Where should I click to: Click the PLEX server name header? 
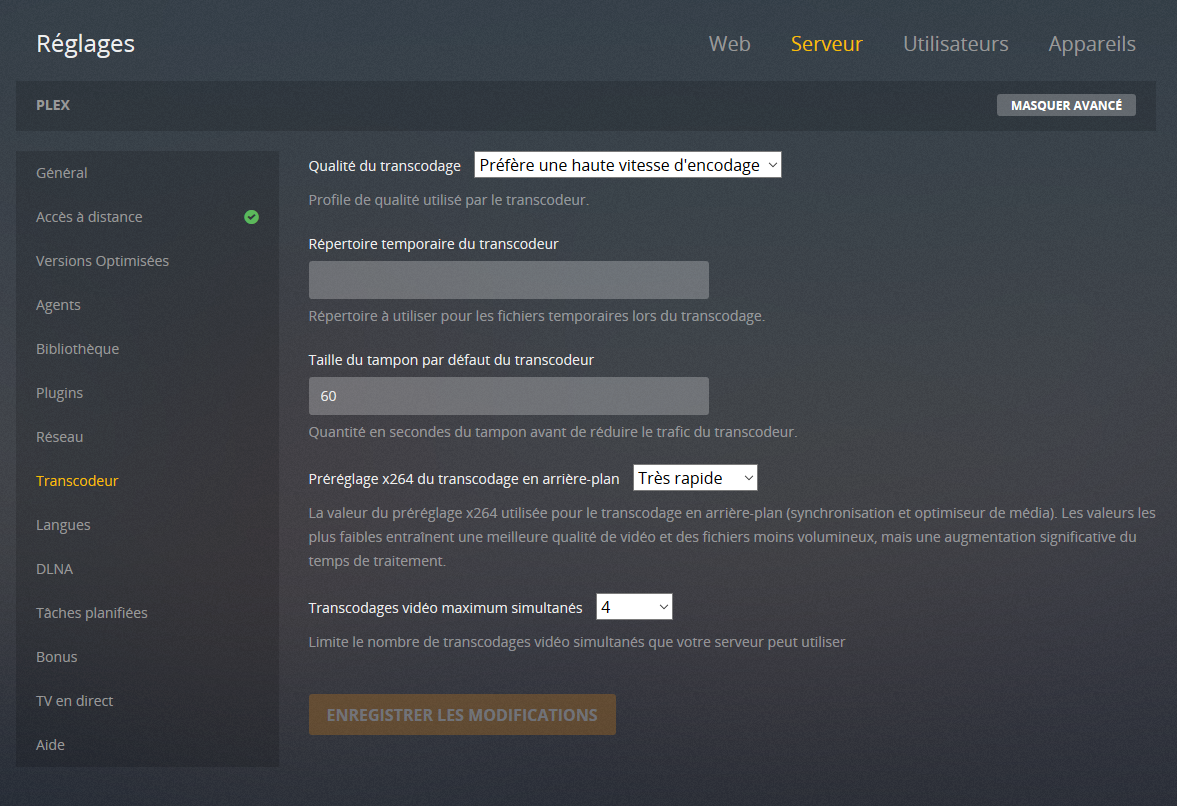click(x=53, y=105)
